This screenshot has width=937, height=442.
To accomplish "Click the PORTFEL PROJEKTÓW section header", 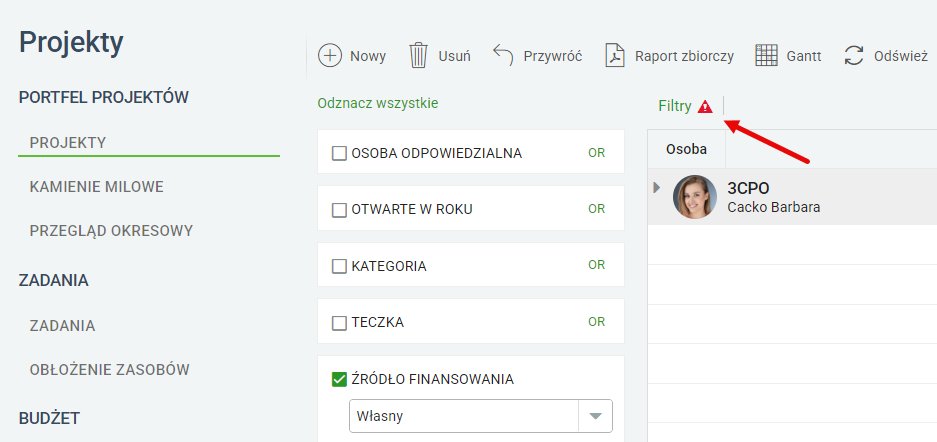I will pos(104,97).
